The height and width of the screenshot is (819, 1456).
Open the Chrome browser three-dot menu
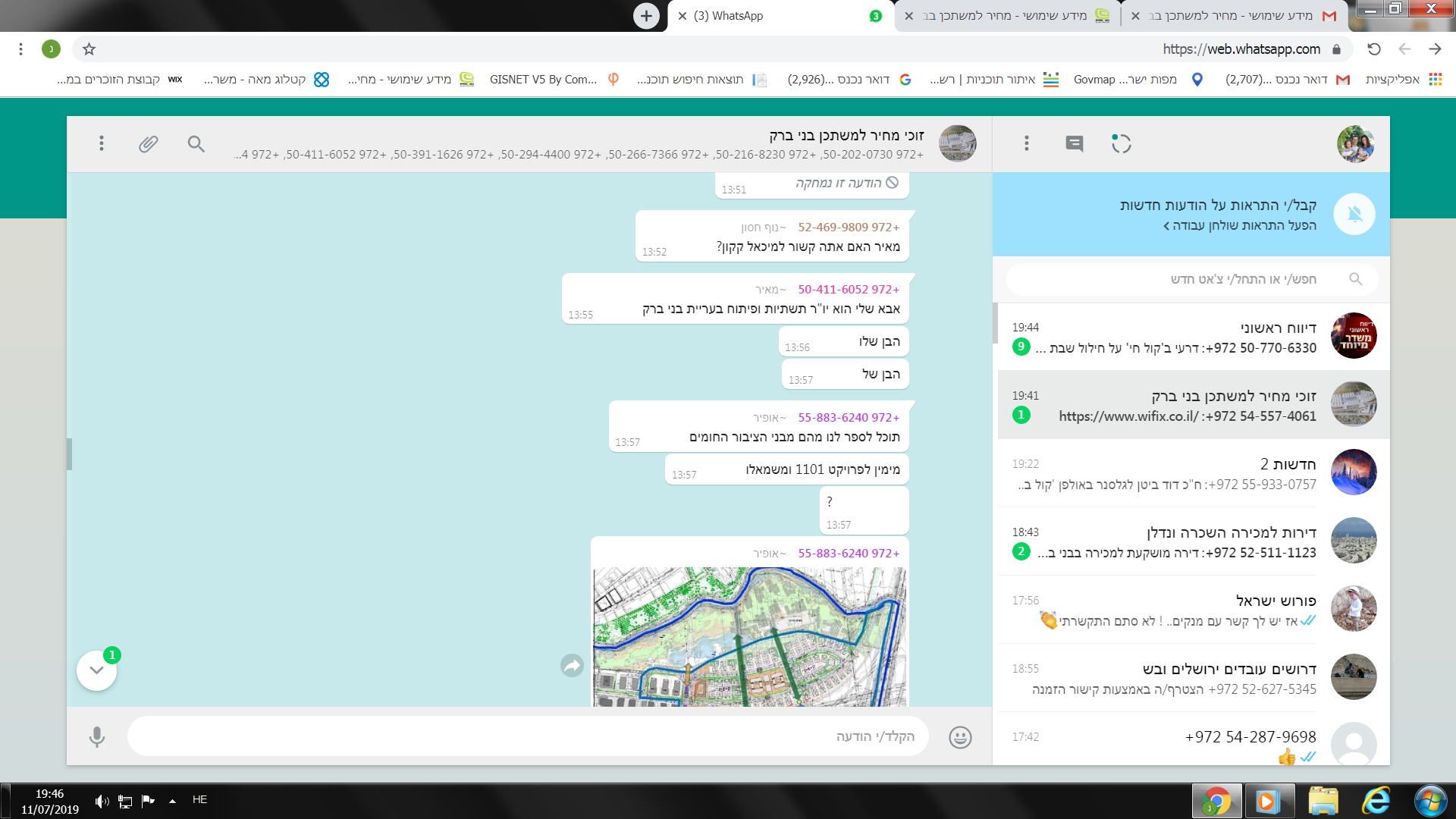coord(20,49)
